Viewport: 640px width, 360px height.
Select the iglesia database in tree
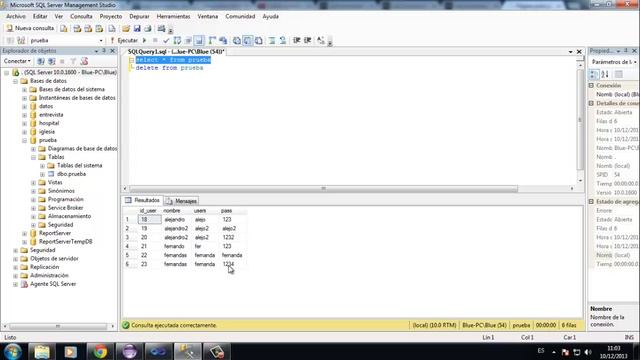pos(47,132)
